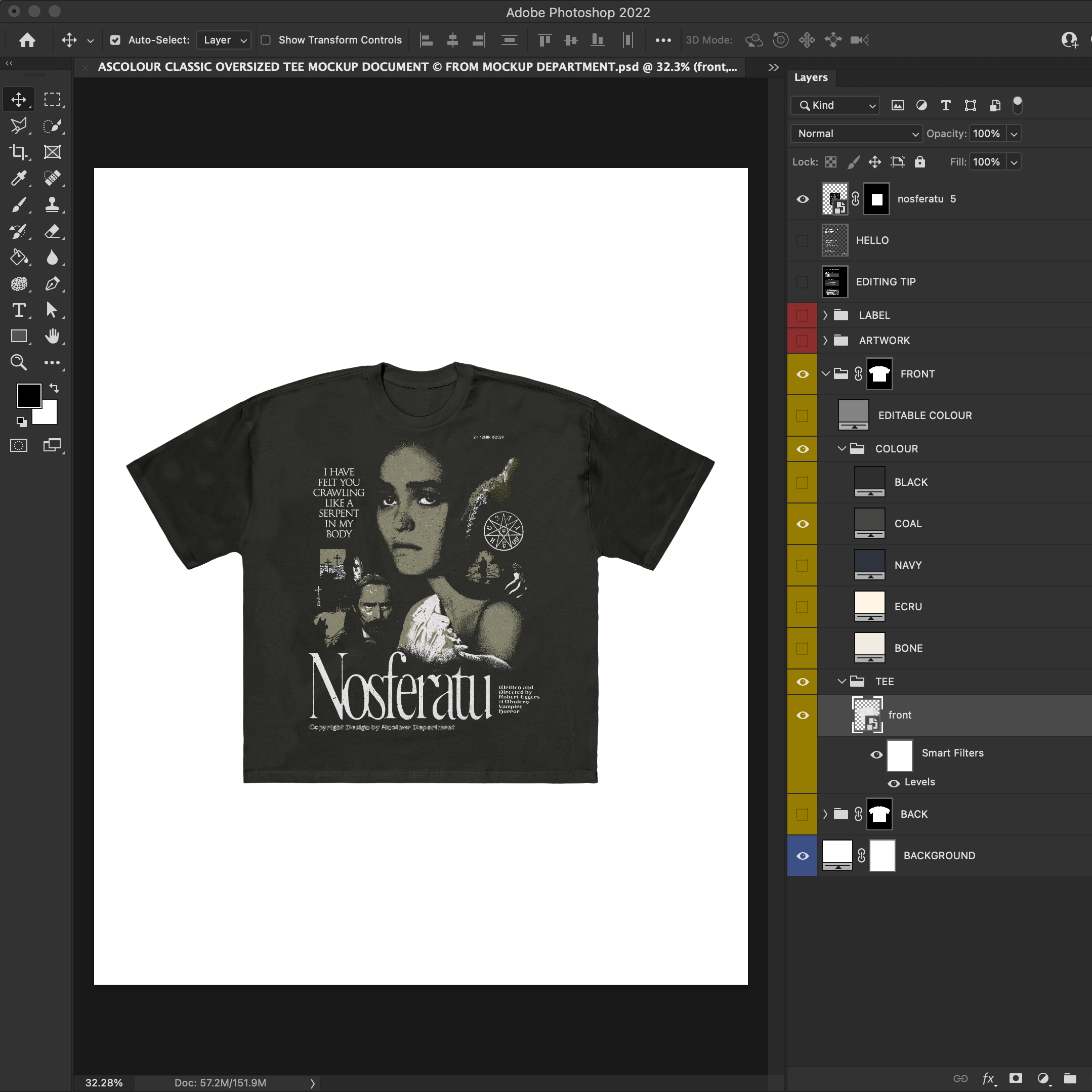
Task: Uncheck the Auto-Select checkbox
Action: [x=115, y=40]
